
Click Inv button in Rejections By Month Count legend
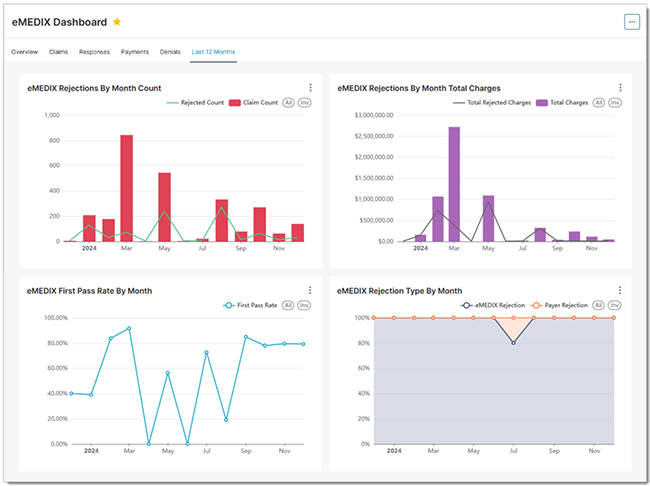pyautogui.click(x=305, y=102)
